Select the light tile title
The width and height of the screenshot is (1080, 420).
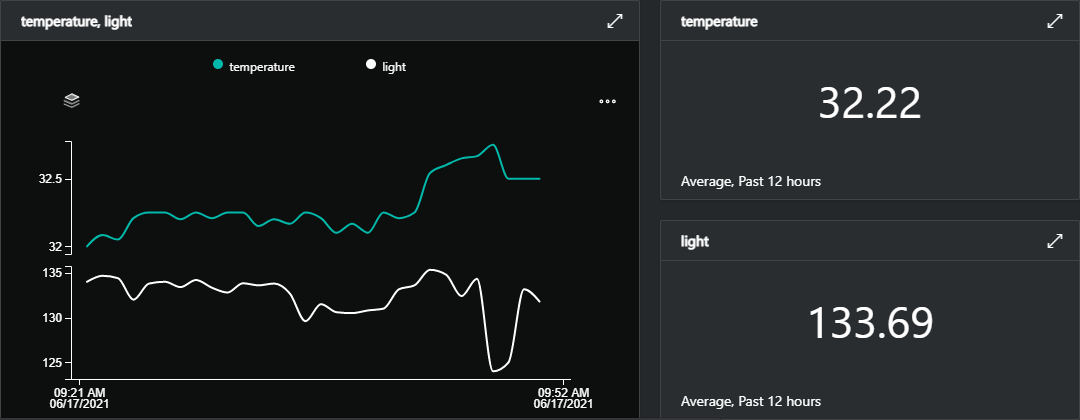click(695, 241)
